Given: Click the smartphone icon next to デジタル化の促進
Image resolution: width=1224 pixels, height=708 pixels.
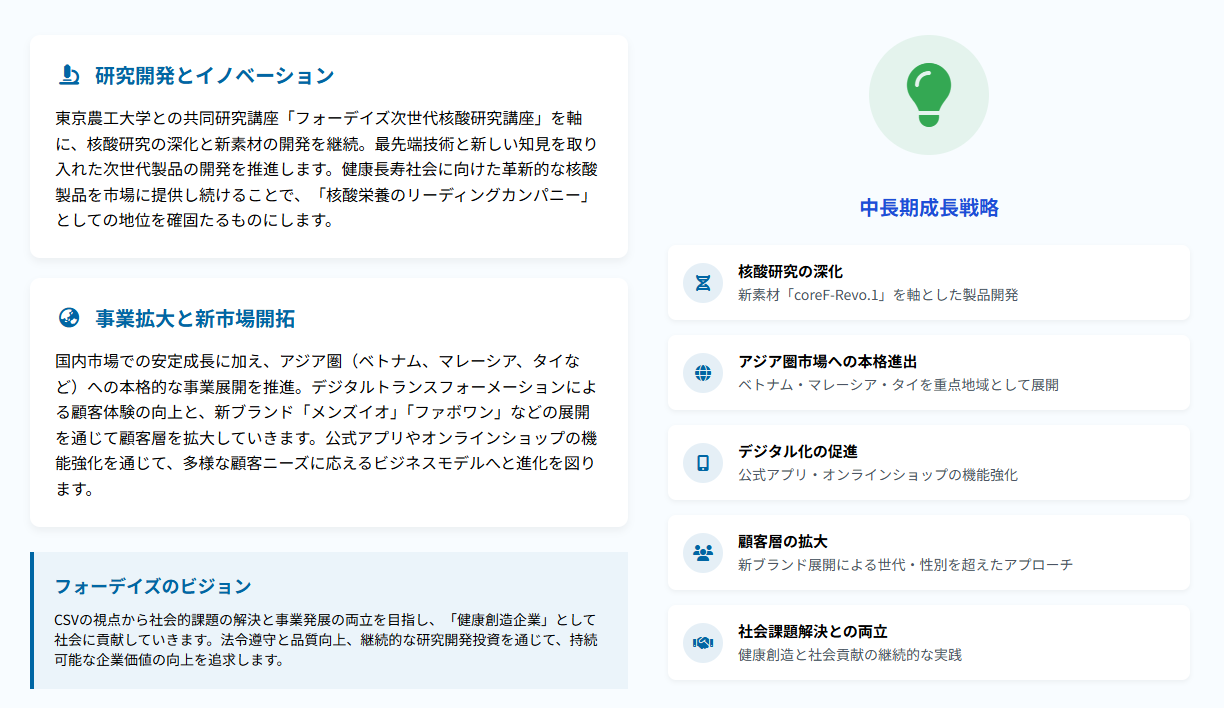Looking at the screenshot, I should click(703, 463).
